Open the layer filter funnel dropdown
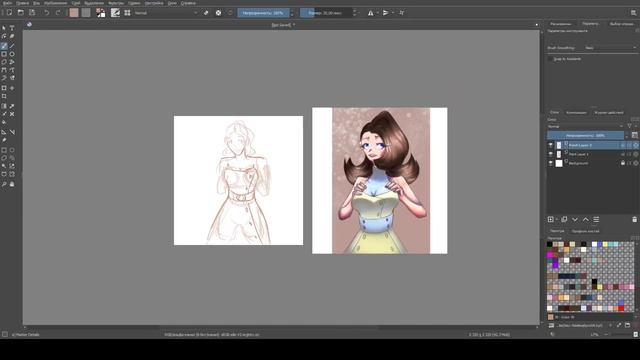The image size is (640, 360). 630,127
